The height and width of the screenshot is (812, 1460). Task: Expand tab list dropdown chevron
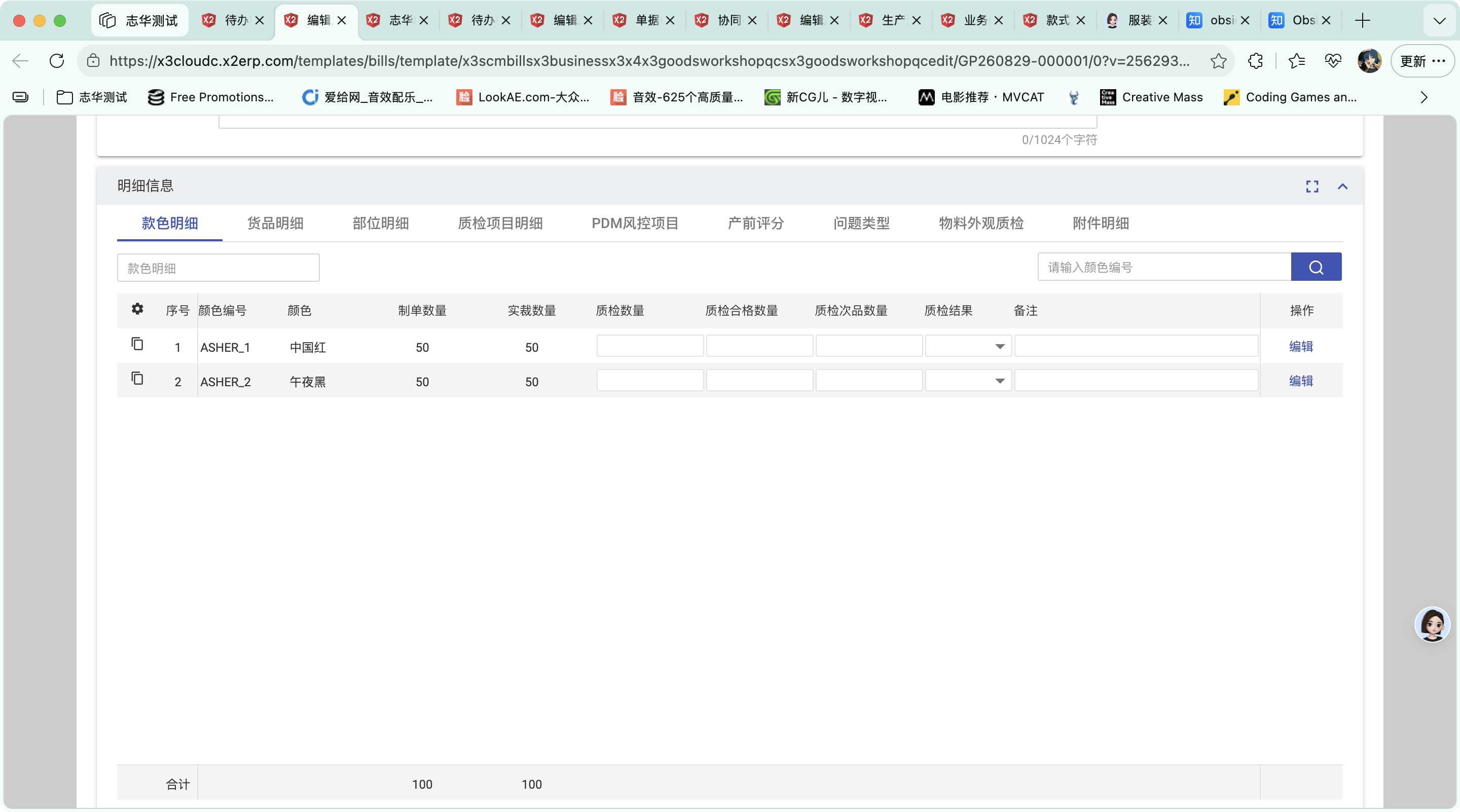(1439, 21)
